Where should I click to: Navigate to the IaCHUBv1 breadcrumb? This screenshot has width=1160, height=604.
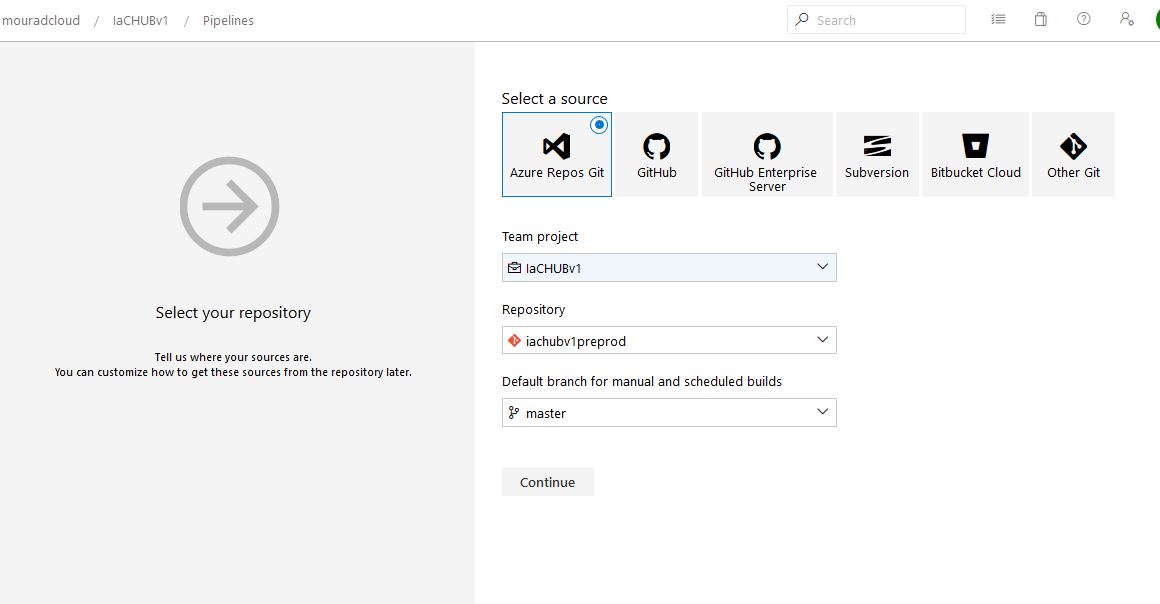pos(139,20)
